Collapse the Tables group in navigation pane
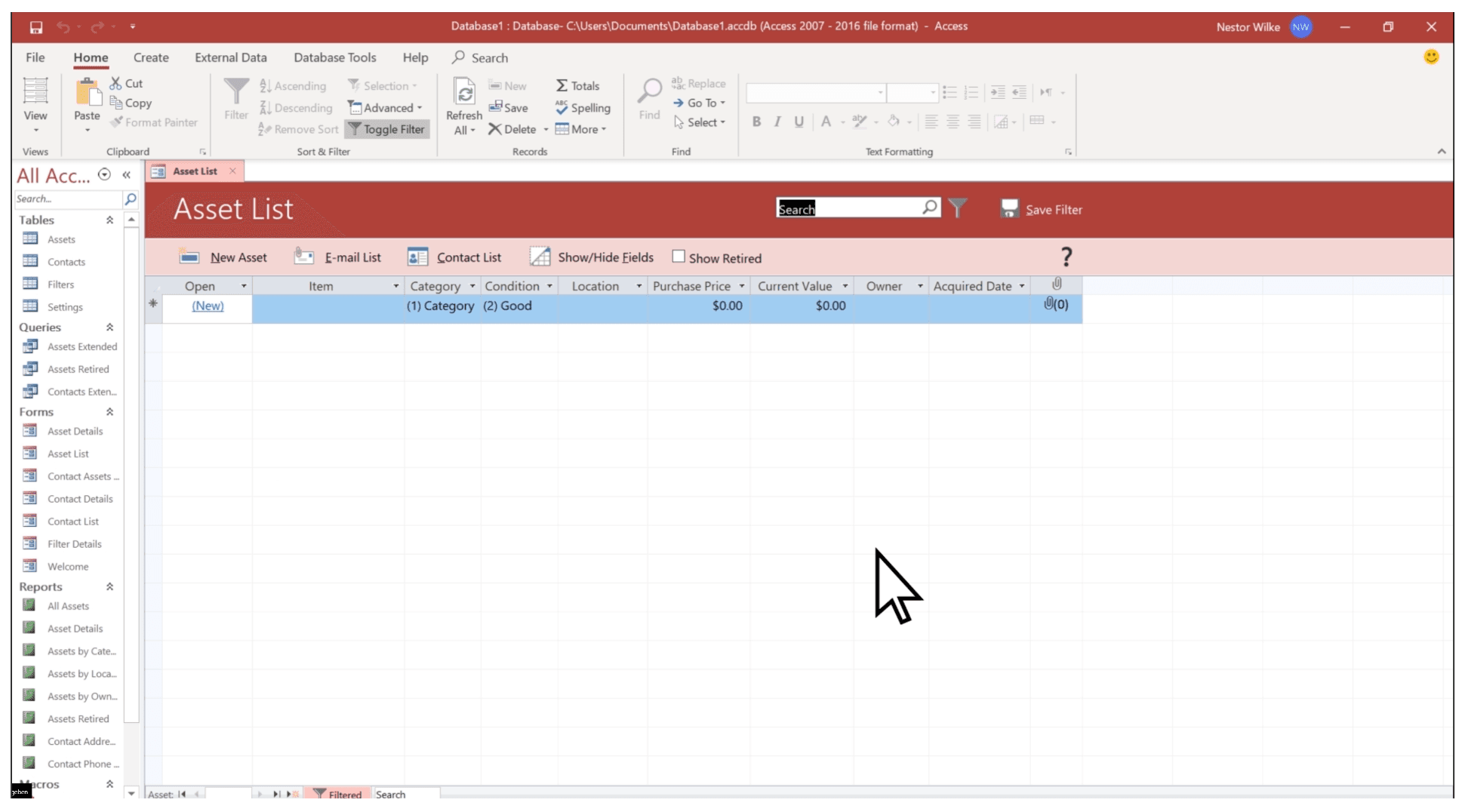Image resolution: width=1468 pixels, height=812 pixels. [109, 220]
